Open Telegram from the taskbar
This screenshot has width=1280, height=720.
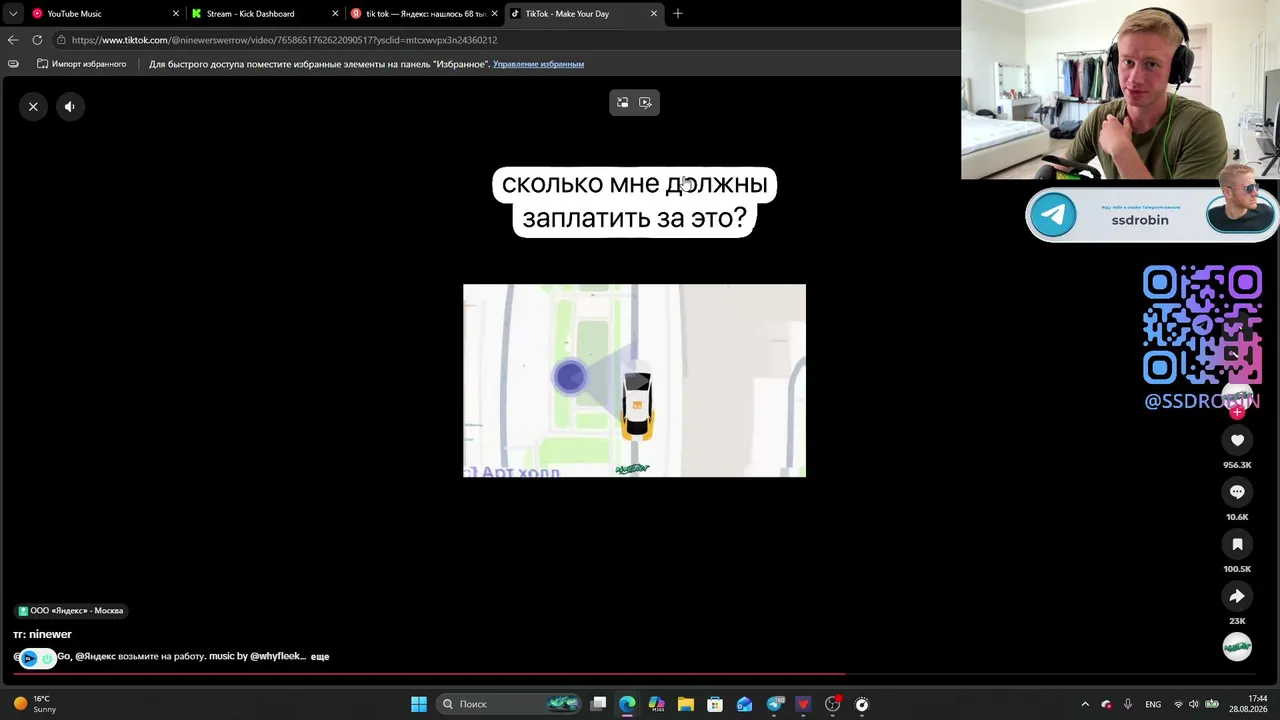774,704
